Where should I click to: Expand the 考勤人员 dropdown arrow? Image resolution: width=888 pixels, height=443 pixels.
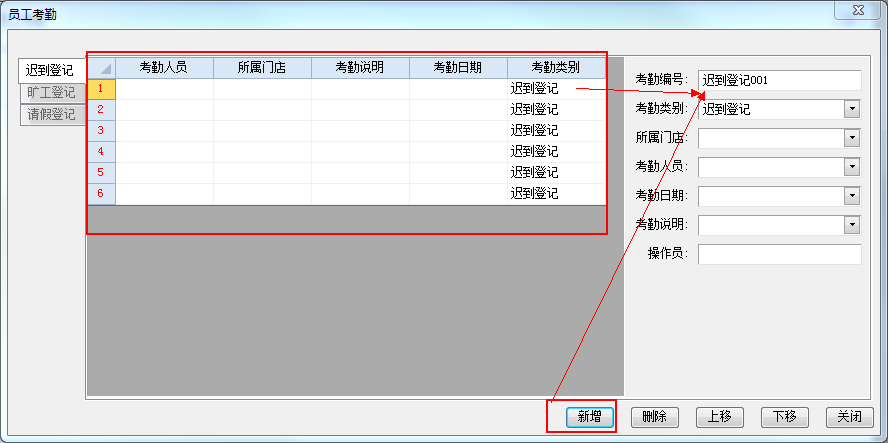click(852, 167)
